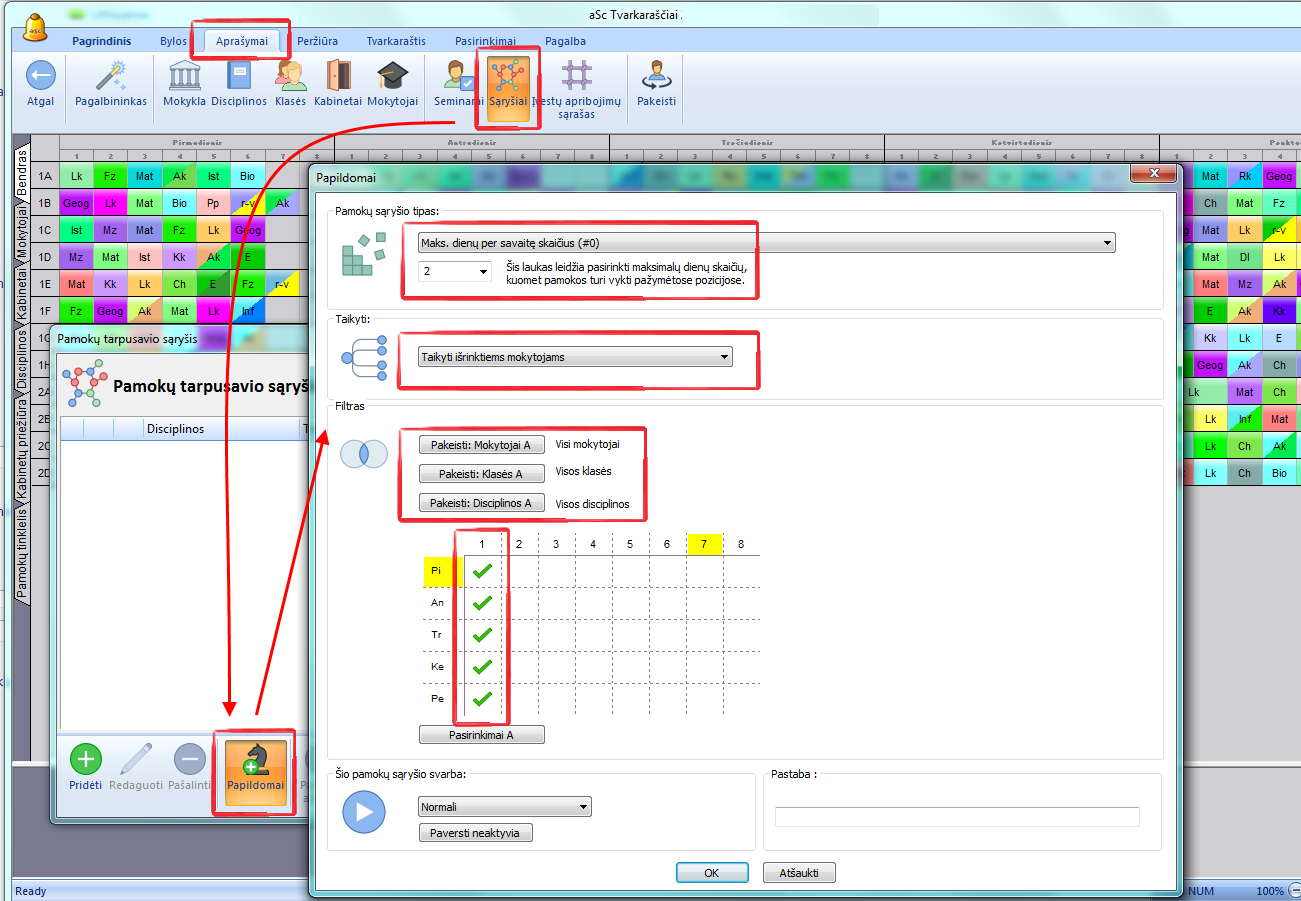Click the Pakeisti: Mokytojai A button
Screen dimensions: 1301x901
(480, 445)
